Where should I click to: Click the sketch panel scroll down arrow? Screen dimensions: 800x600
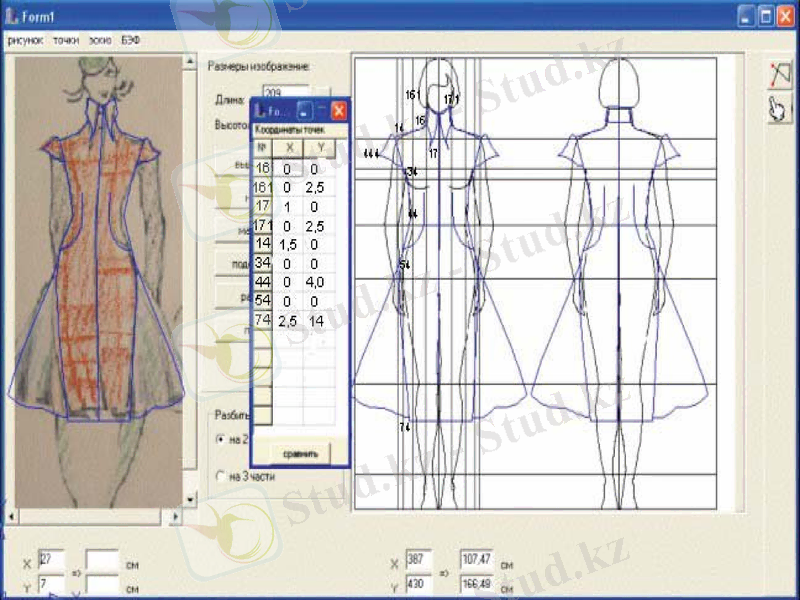point(190,499)
